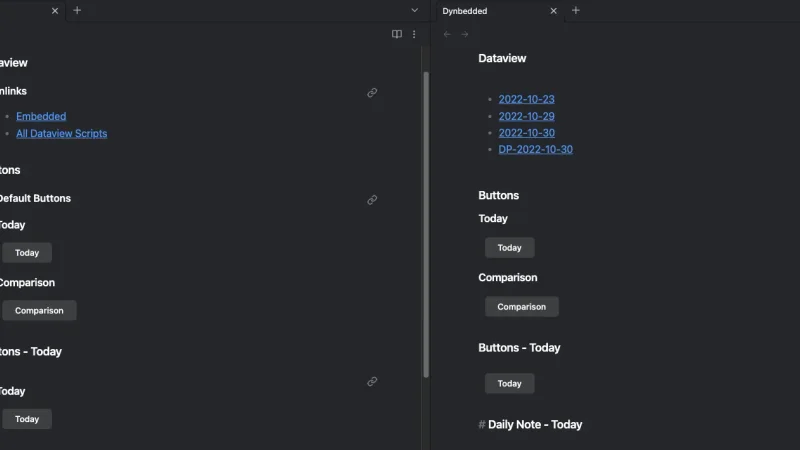The width and height of the screenshot is (800, 450).
Task: Switch to reading view via book icon
Action: [396, 34]
